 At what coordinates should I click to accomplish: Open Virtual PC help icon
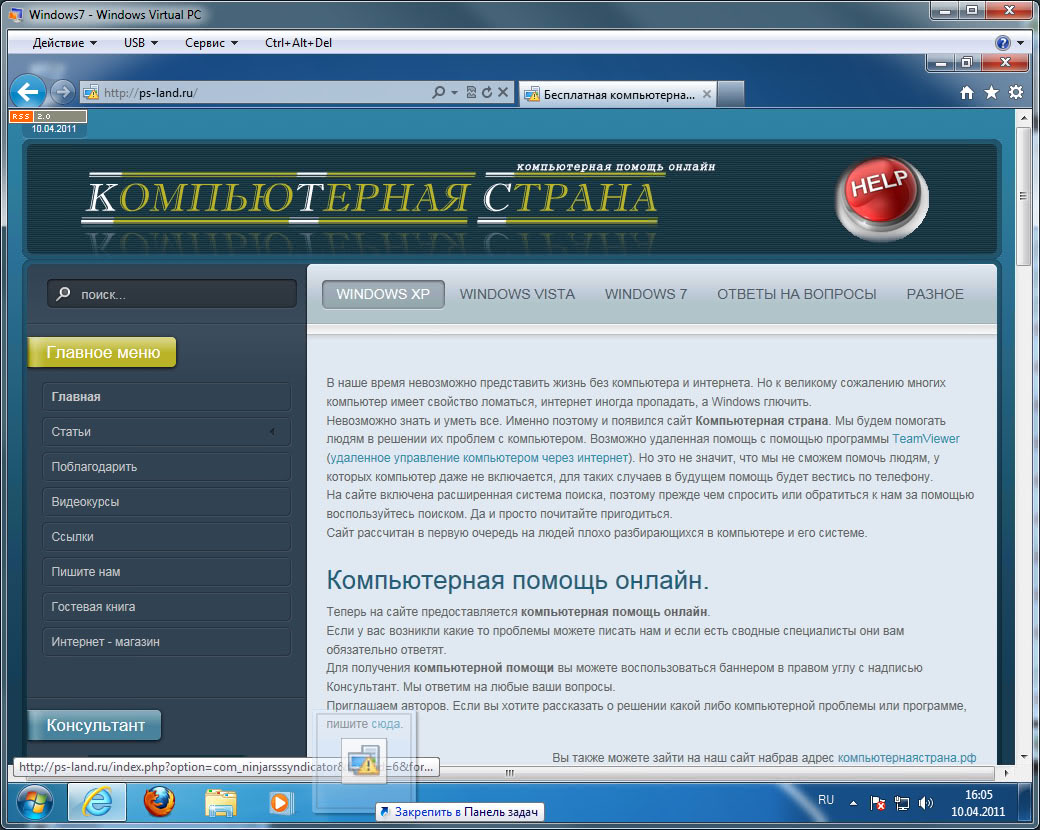click(x=1003, y=42)
